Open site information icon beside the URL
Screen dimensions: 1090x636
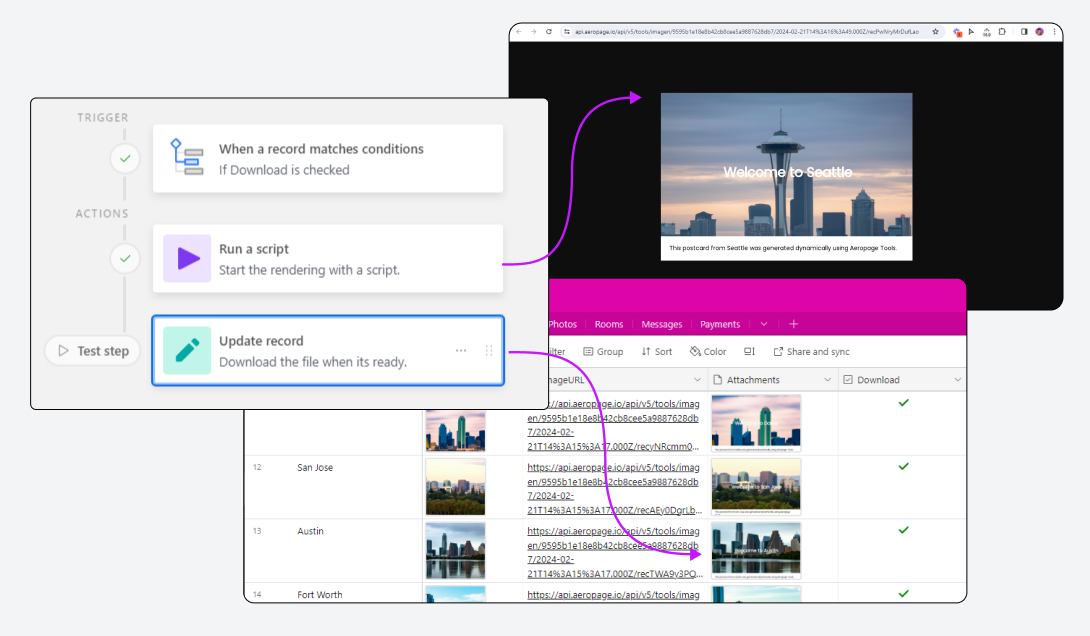[x=567, y=32]
